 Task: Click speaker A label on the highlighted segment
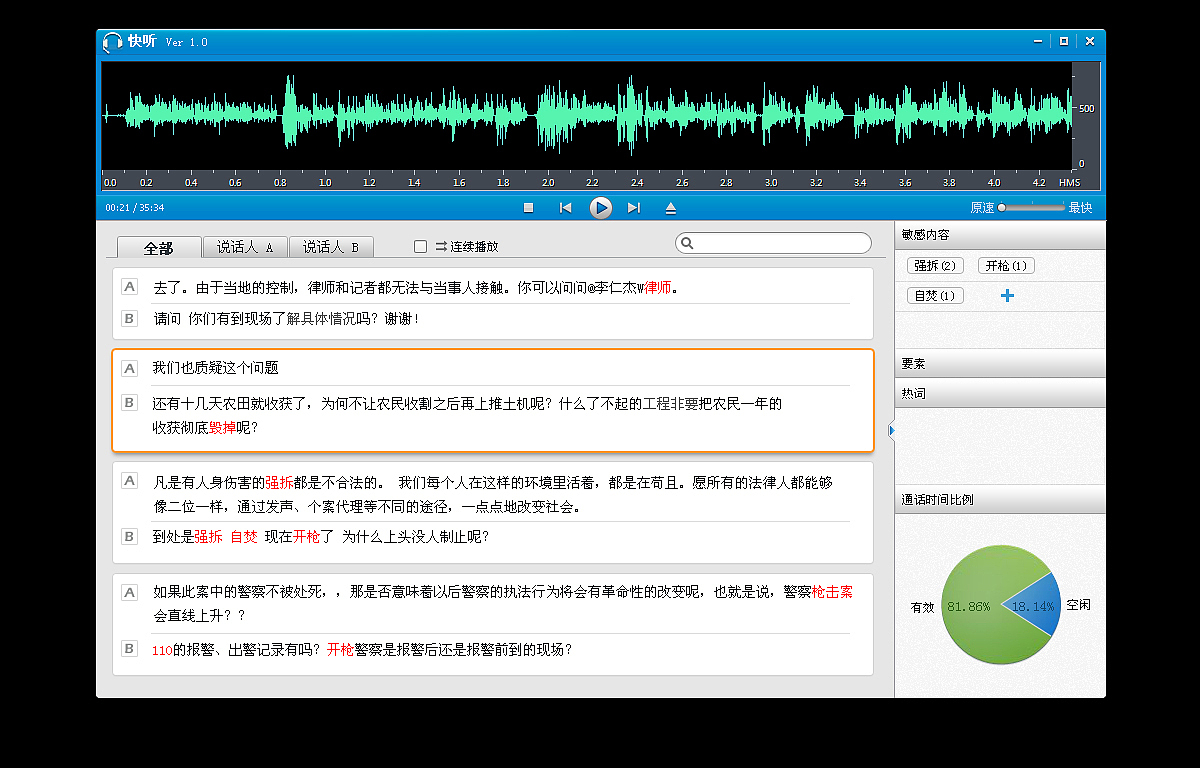click(129, 368)
